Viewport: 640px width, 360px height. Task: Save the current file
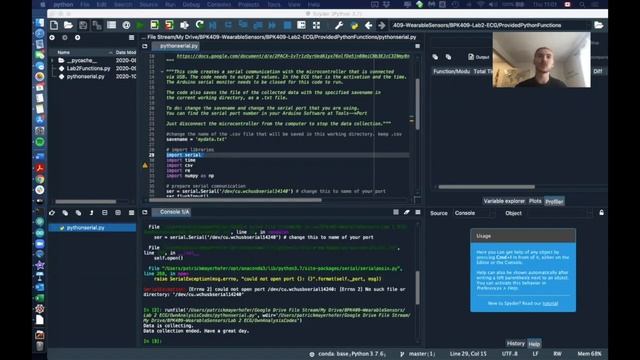[83, 25]
